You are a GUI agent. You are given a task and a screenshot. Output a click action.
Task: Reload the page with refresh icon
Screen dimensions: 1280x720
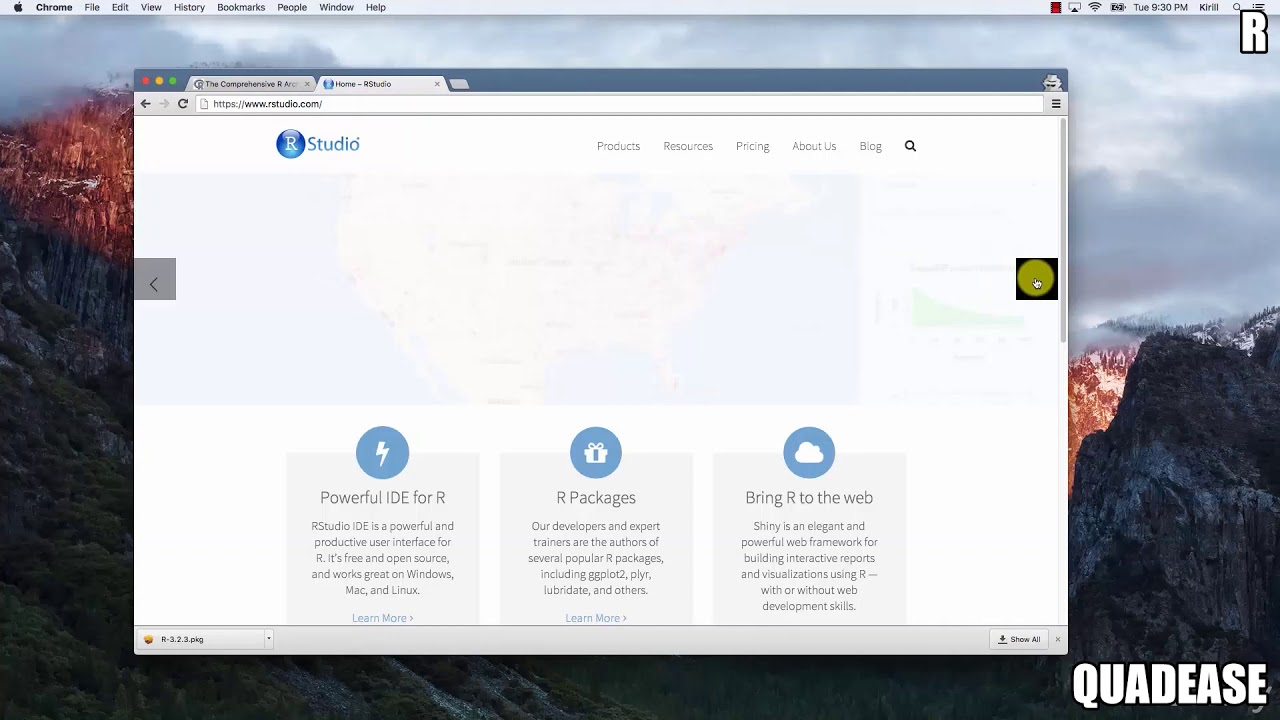coord(183,104)
